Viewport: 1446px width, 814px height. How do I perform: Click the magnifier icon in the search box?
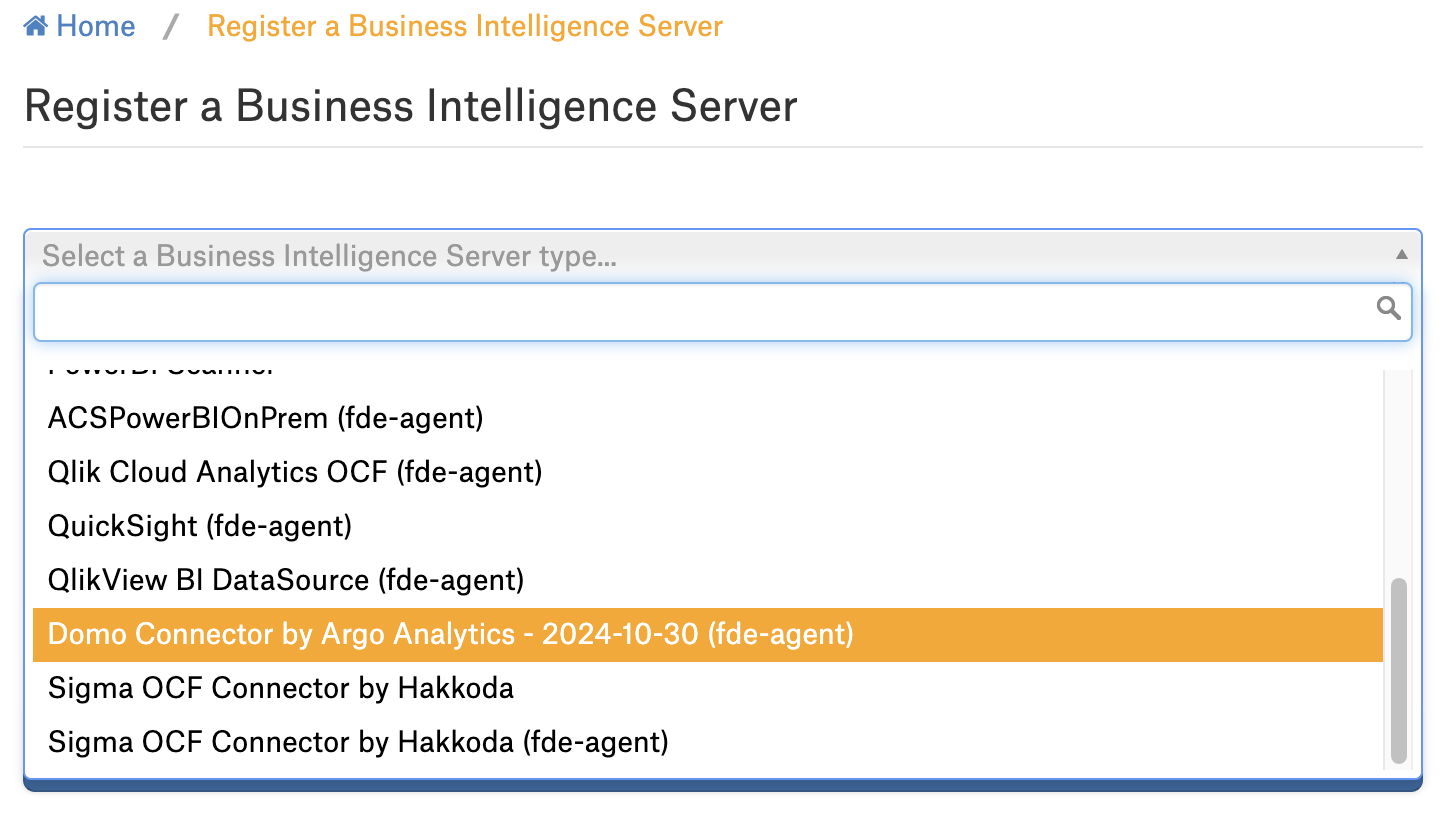pos(1388,308)
